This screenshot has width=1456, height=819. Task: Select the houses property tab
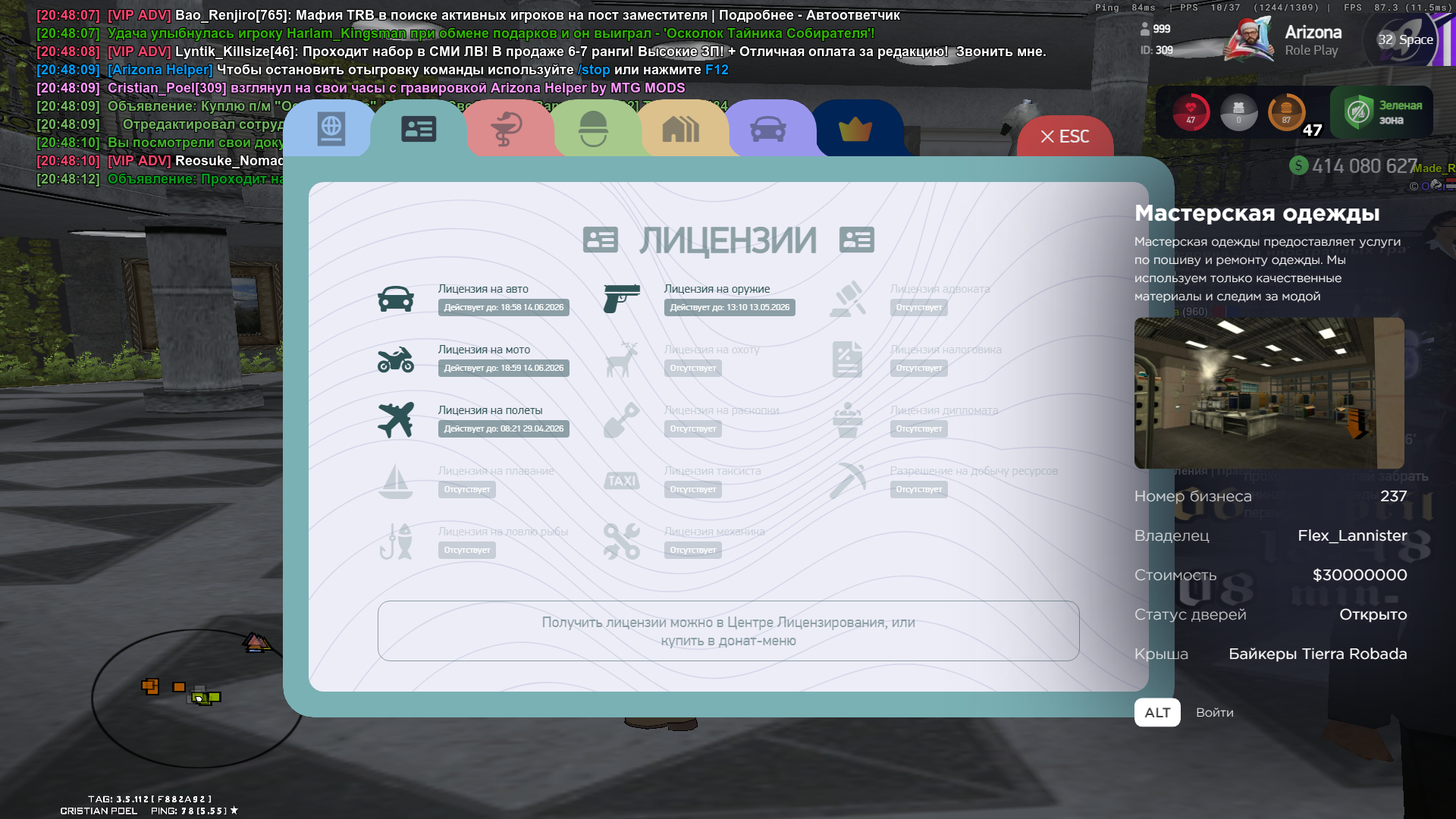pyautogui.click(x=680, y=130)
